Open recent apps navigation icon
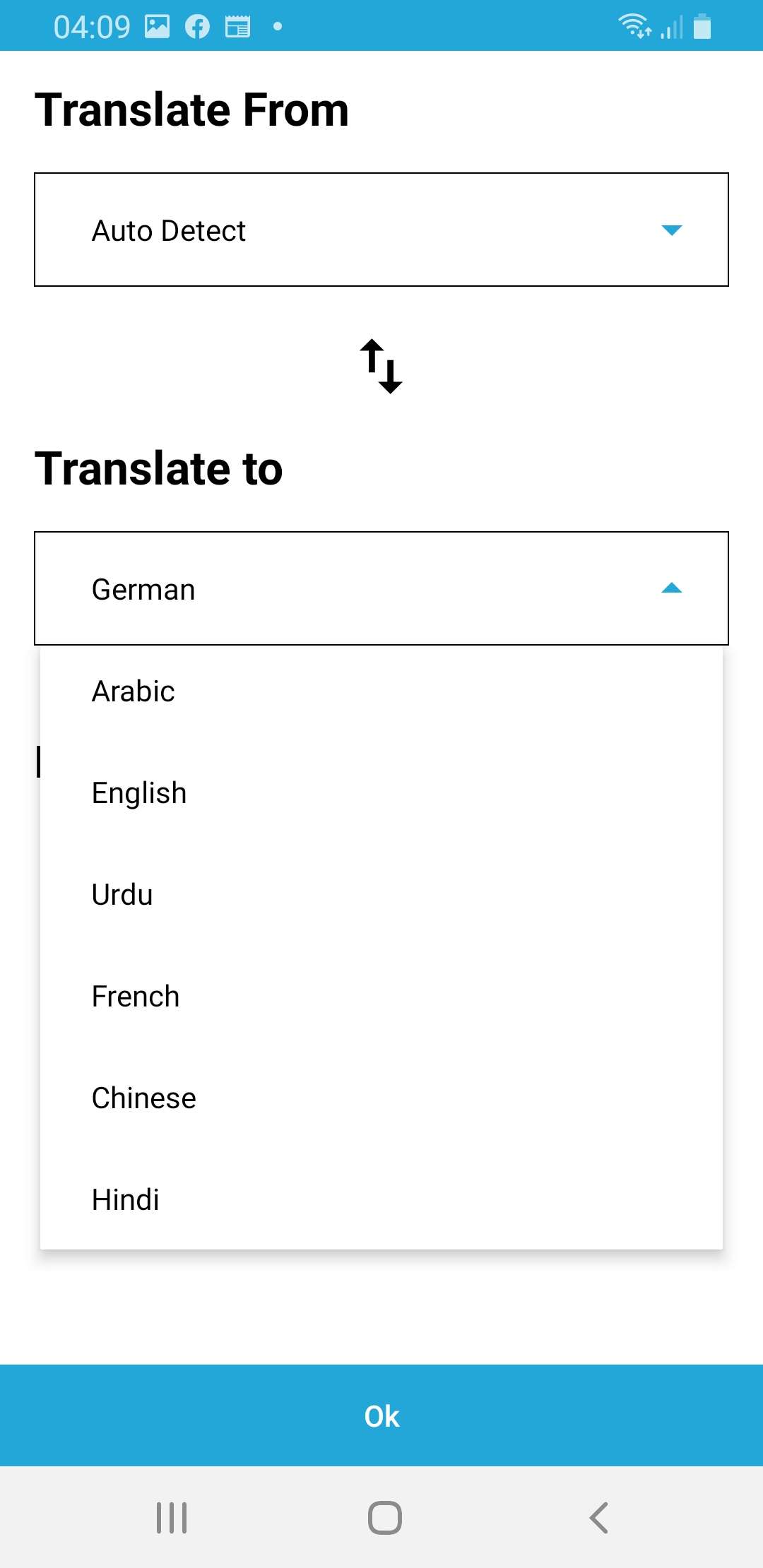The image size is (763, 1568). (x=172, y=1517)
